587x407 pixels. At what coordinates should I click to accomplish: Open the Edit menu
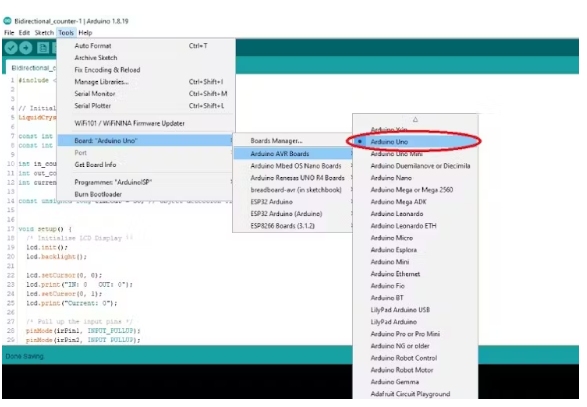point(24,33)
